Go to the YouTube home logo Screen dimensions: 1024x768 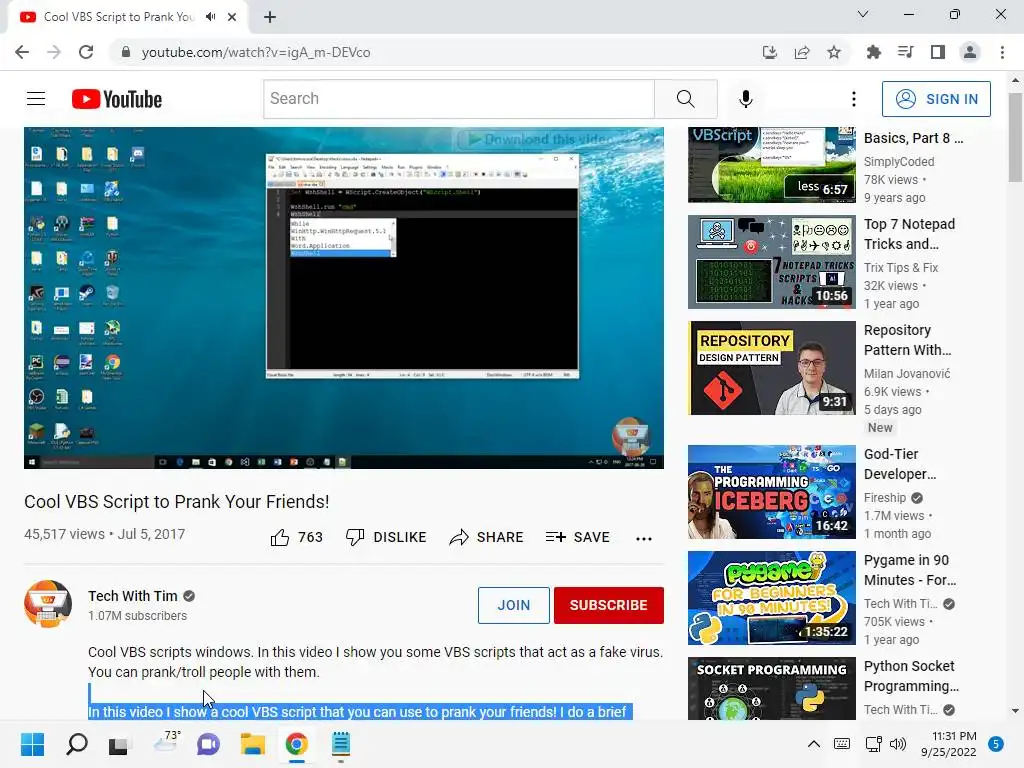(x=117, y=99)
